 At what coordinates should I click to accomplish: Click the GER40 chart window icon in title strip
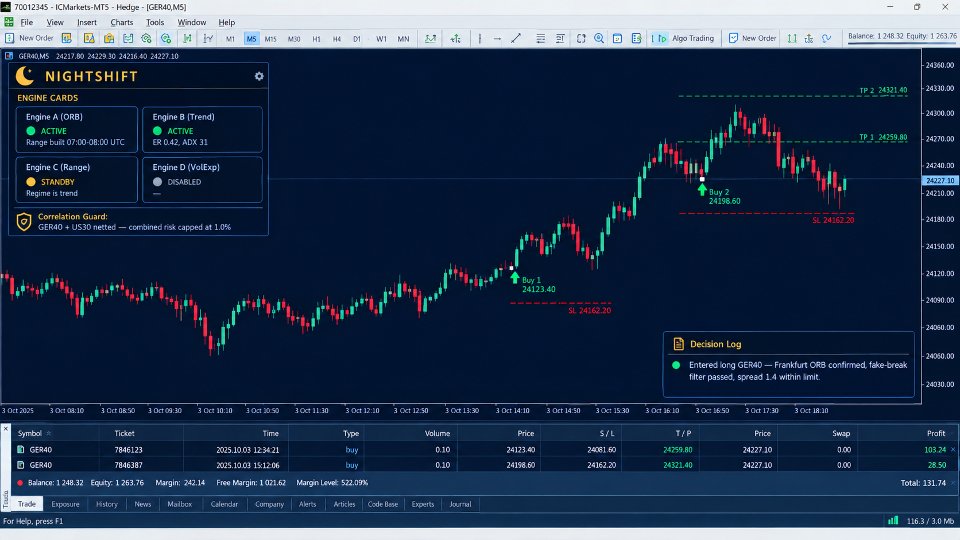9,56
